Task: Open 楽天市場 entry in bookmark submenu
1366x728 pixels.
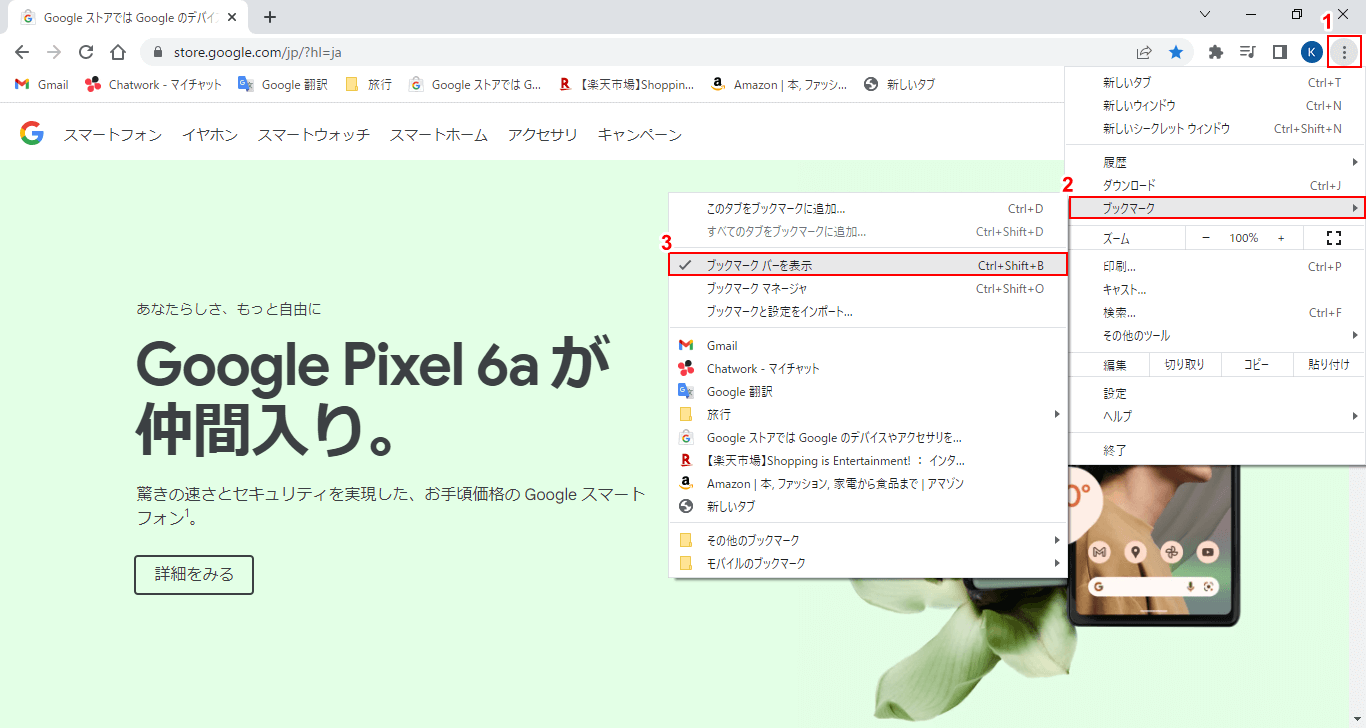Action: tap(868, 460)
